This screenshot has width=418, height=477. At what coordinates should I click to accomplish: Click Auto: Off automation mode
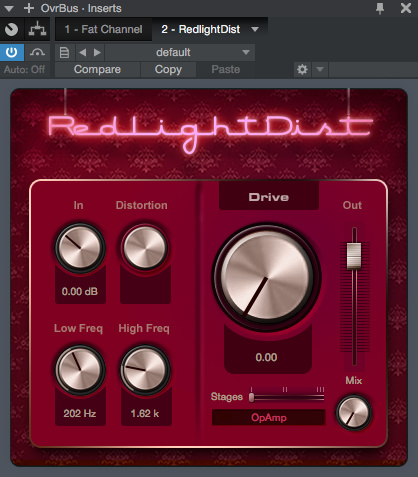[x=24, y=69]
